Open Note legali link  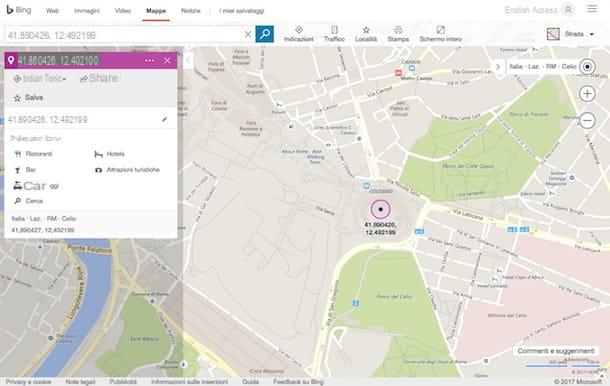pyautogui.click(x=80, y=382)
